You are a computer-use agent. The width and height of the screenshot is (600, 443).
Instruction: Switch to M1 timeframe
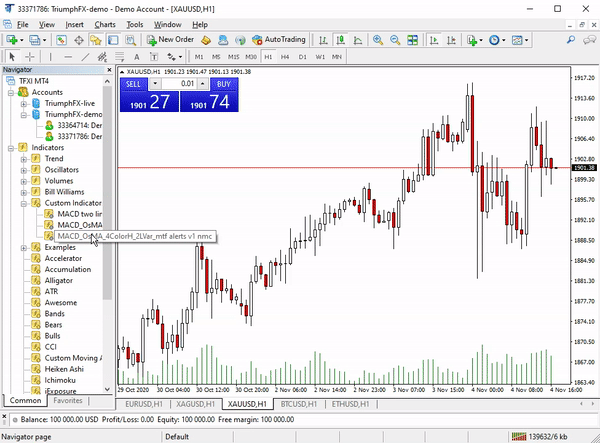coord(199,57)
